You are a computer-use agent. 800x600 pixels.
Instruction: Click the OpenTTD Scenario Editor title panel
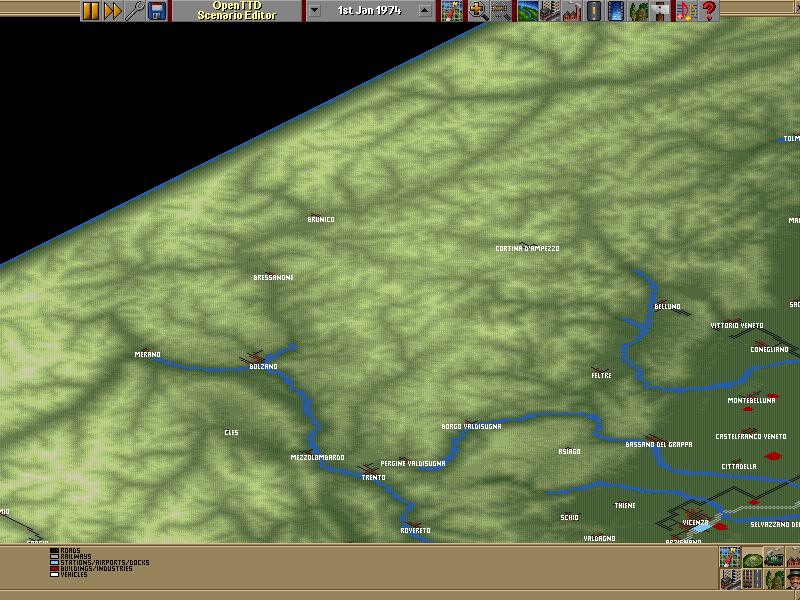click(237, 11)
